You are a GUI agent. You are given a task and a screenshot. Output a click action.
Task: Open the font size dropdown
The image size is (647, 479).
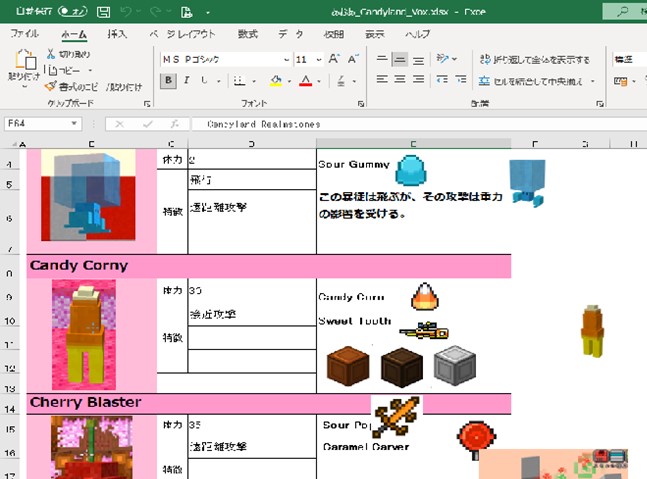coord(319,60)
